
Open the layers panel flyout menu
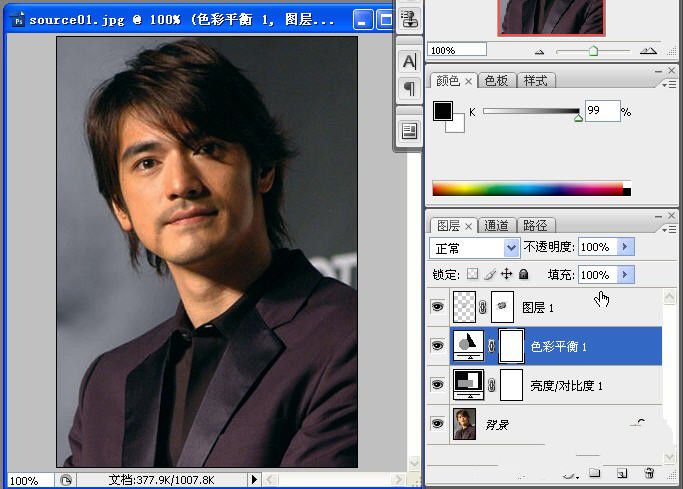[x=669, y=229]
